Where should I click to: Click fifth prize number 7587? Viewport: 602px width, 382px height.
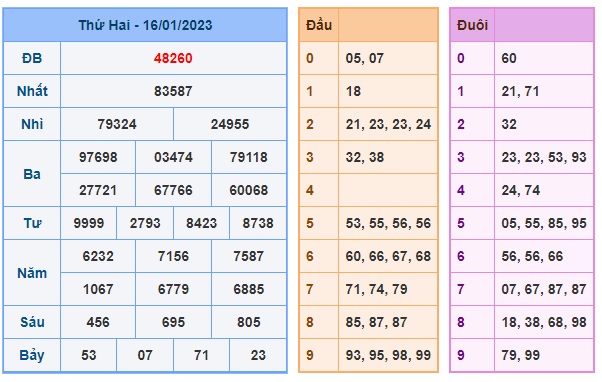[248, 256]
